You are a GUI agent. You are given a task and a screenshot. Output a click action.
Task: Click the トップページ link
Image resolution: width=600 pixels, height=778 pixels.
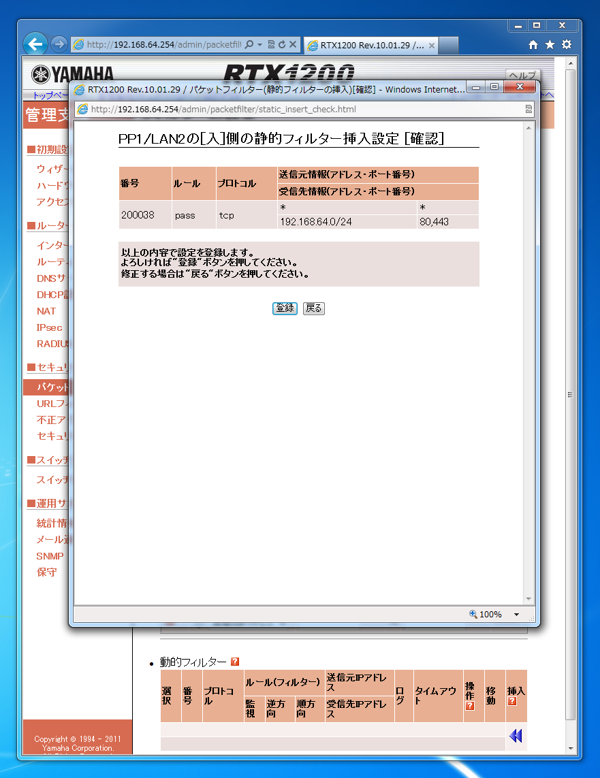51,95
